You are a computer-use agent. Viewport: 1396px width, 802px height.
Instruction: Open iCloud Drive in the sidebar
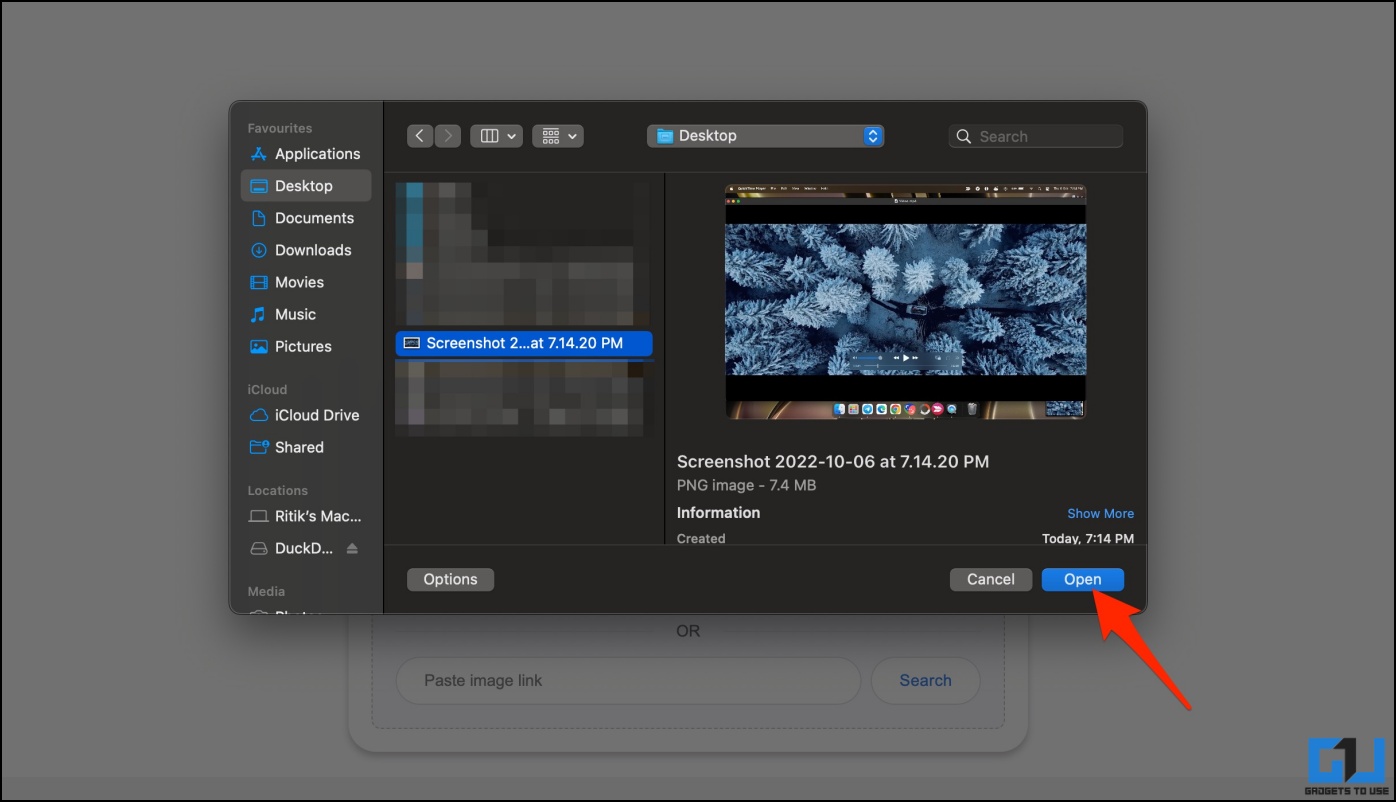306,415
